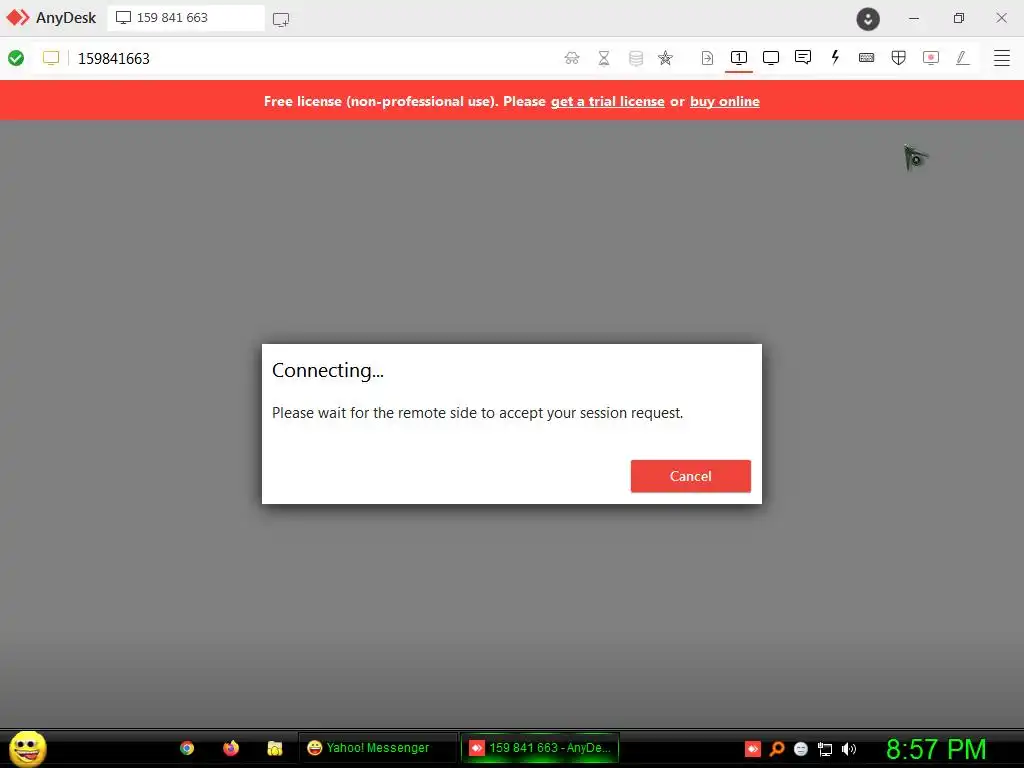The image size is (1024, 768).
Task: Click the green connection status checkmark
Action: (x=16, y=58)
